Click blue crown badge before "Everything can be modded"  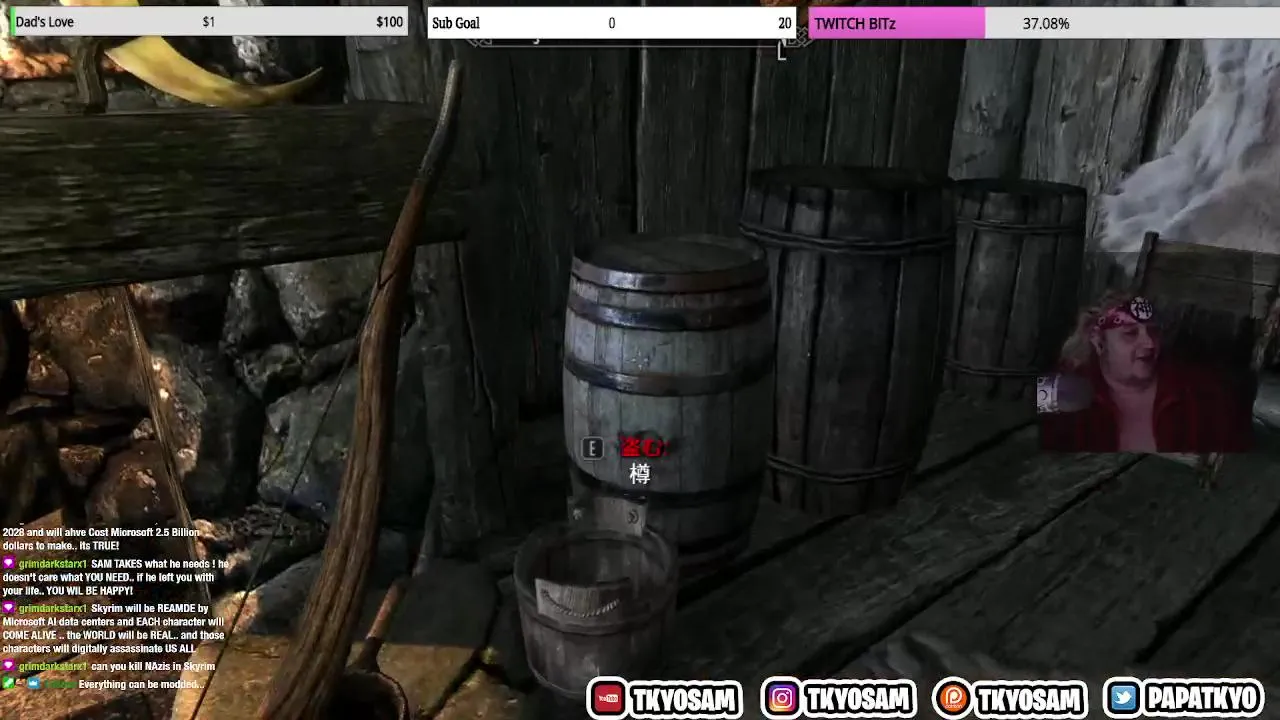click(33, 684)
